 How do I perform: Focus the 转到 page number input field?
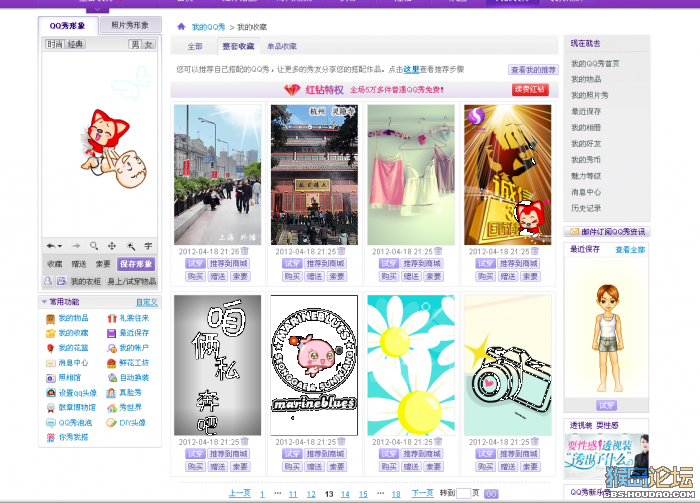(463, 493)
